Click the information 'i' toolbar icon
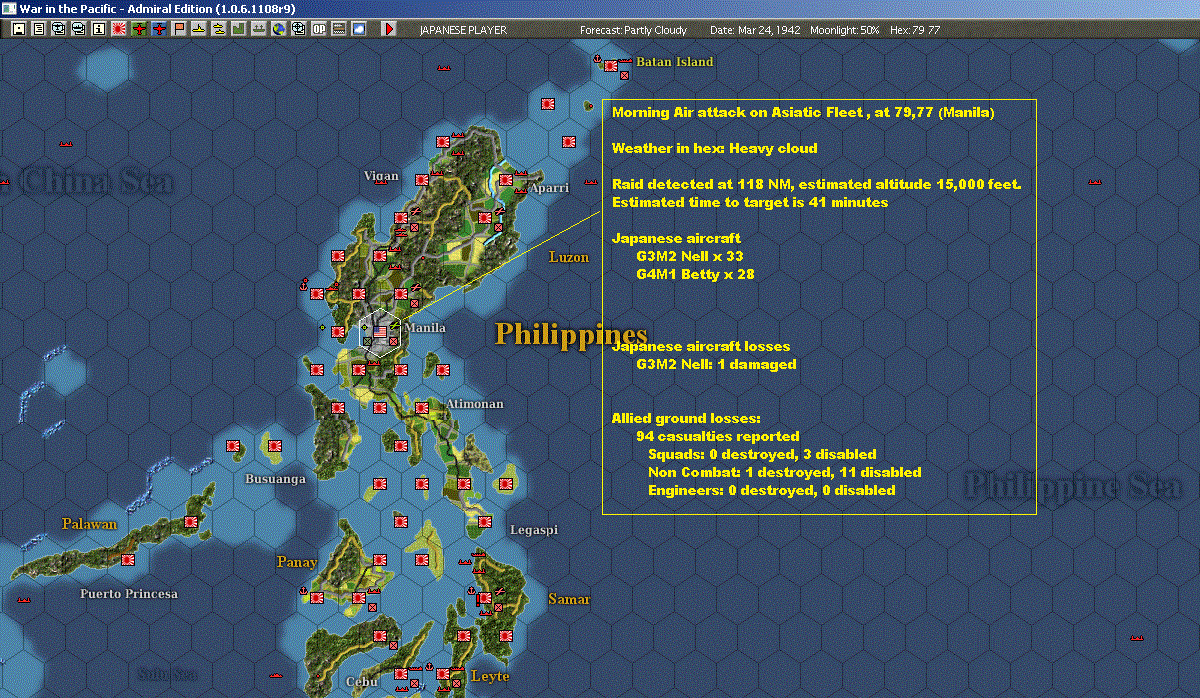 point(98,30)
